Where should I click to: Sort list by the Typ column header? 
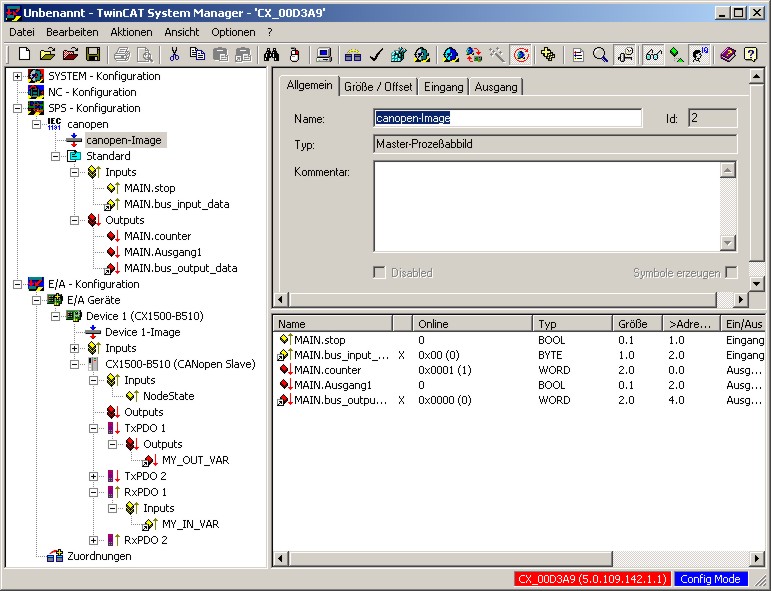572,324
